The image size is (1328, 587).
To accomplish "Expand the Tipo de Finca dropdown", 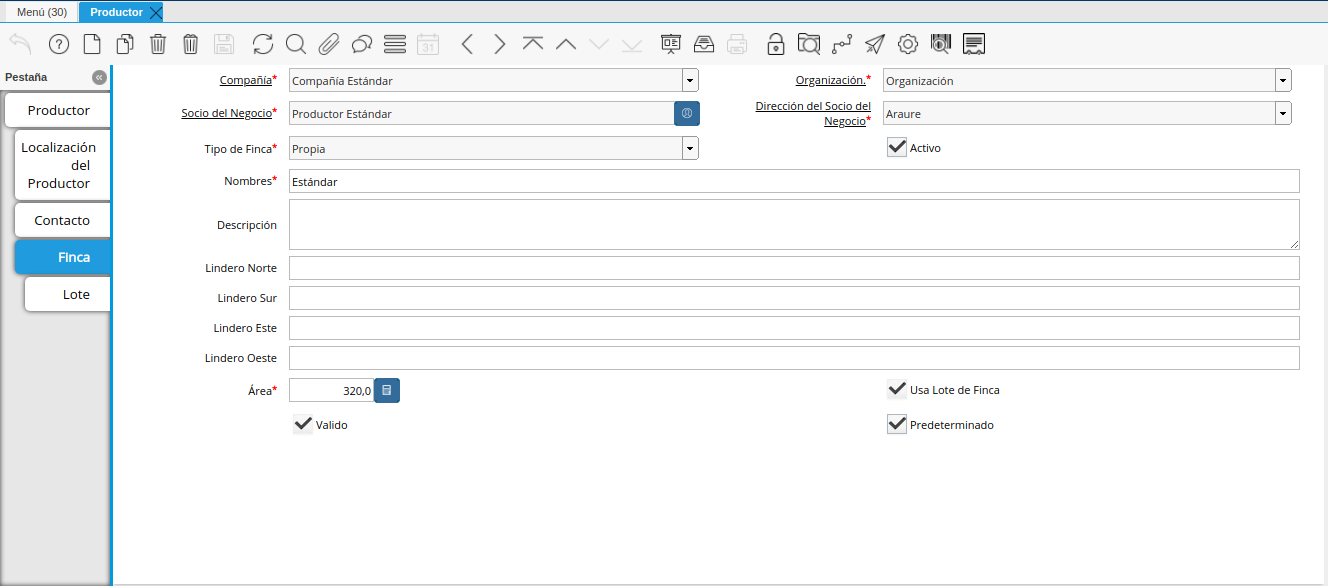I will coord(690,148).
